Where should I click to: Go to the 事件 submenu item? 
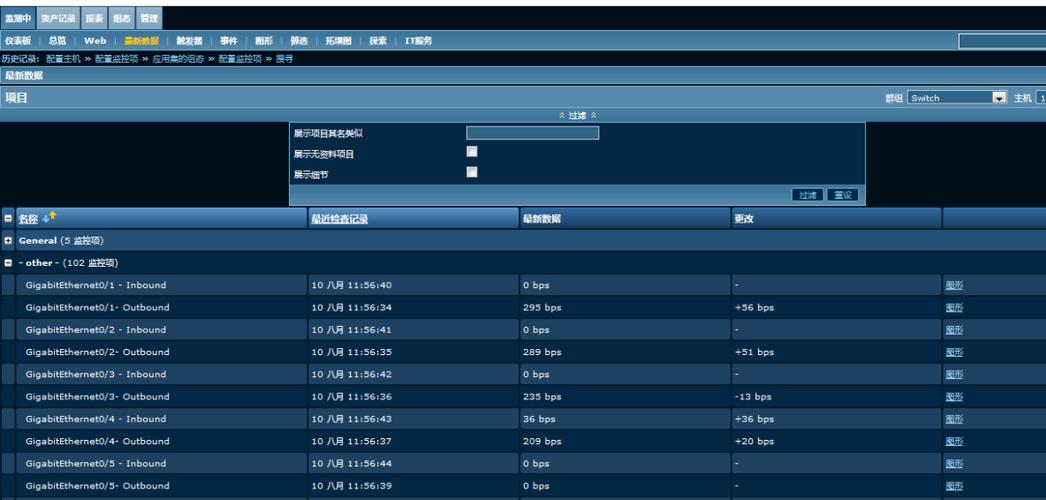click(x=229, y=41)
